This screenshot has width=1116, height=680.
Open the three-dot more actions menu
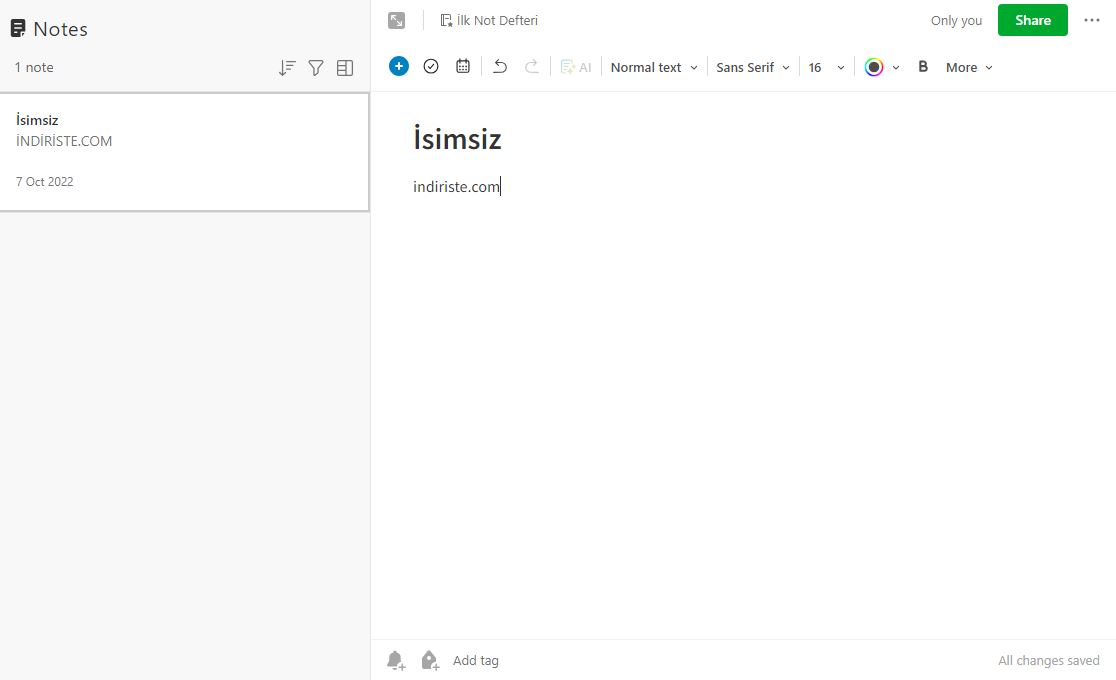tap(1092, 20)
